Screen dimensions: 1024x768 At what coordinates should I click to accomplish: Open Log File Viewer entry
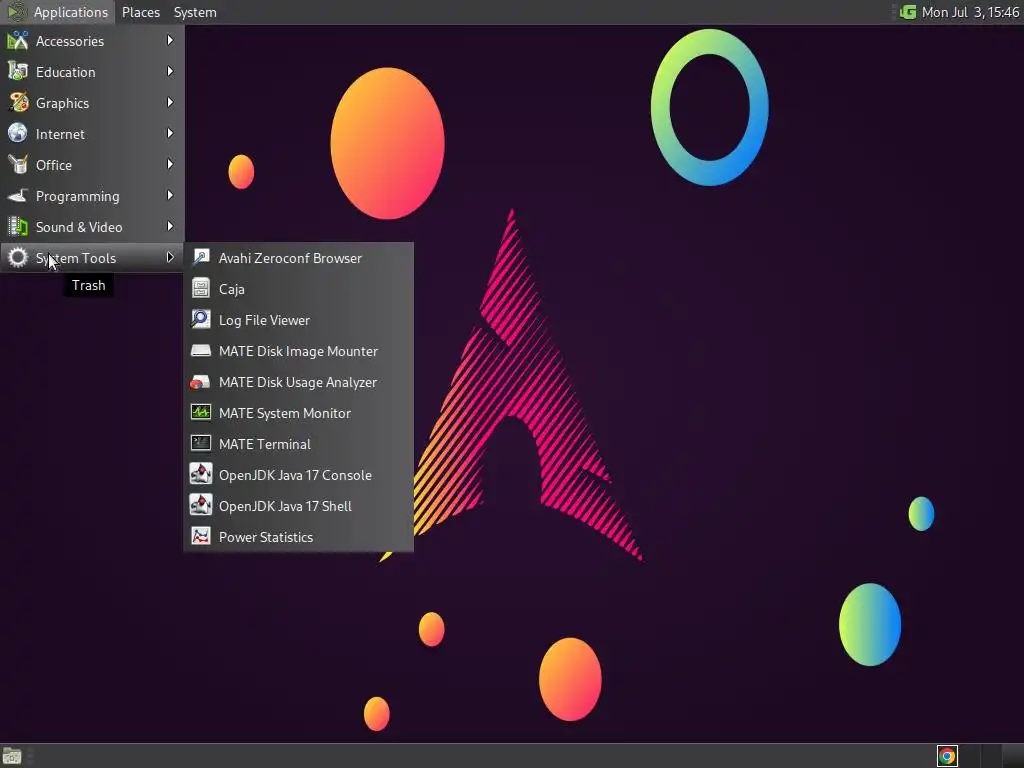click(x=298, y=320)
